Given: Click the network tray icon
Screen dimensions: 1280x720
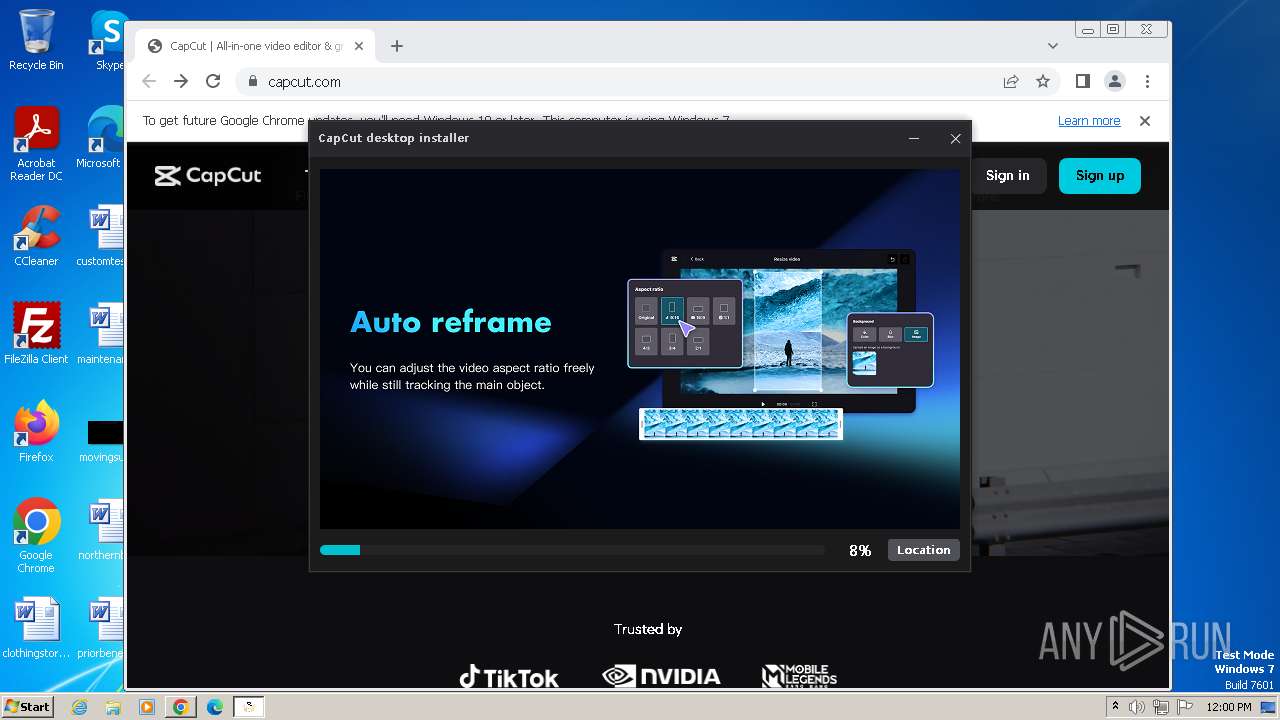Looking at the screenshot, I should [1161, 707].
